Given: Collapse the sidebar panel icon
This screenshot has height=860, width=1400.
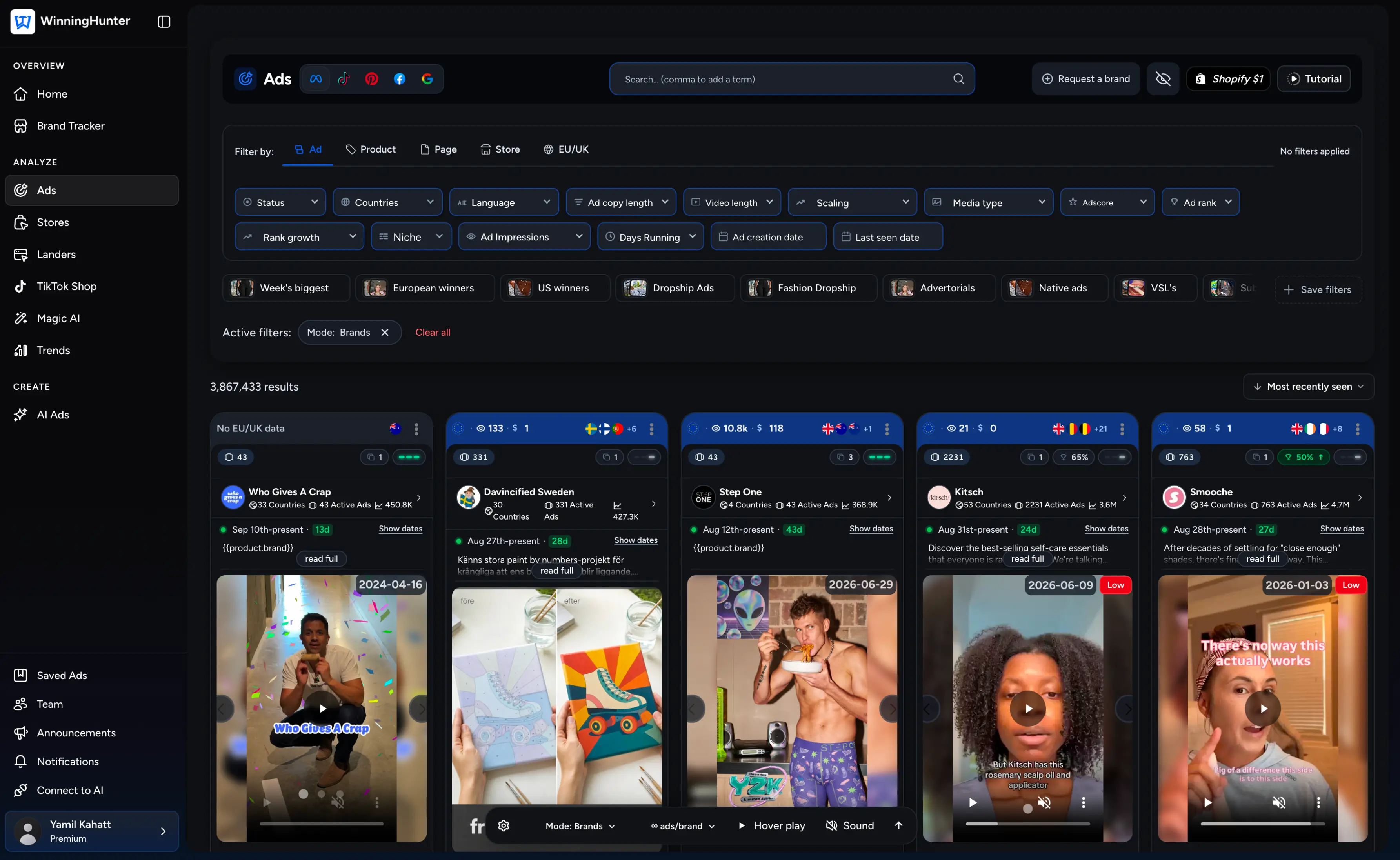Looking at the screenshot, I should pyautogui.click(x=164, y=22).
